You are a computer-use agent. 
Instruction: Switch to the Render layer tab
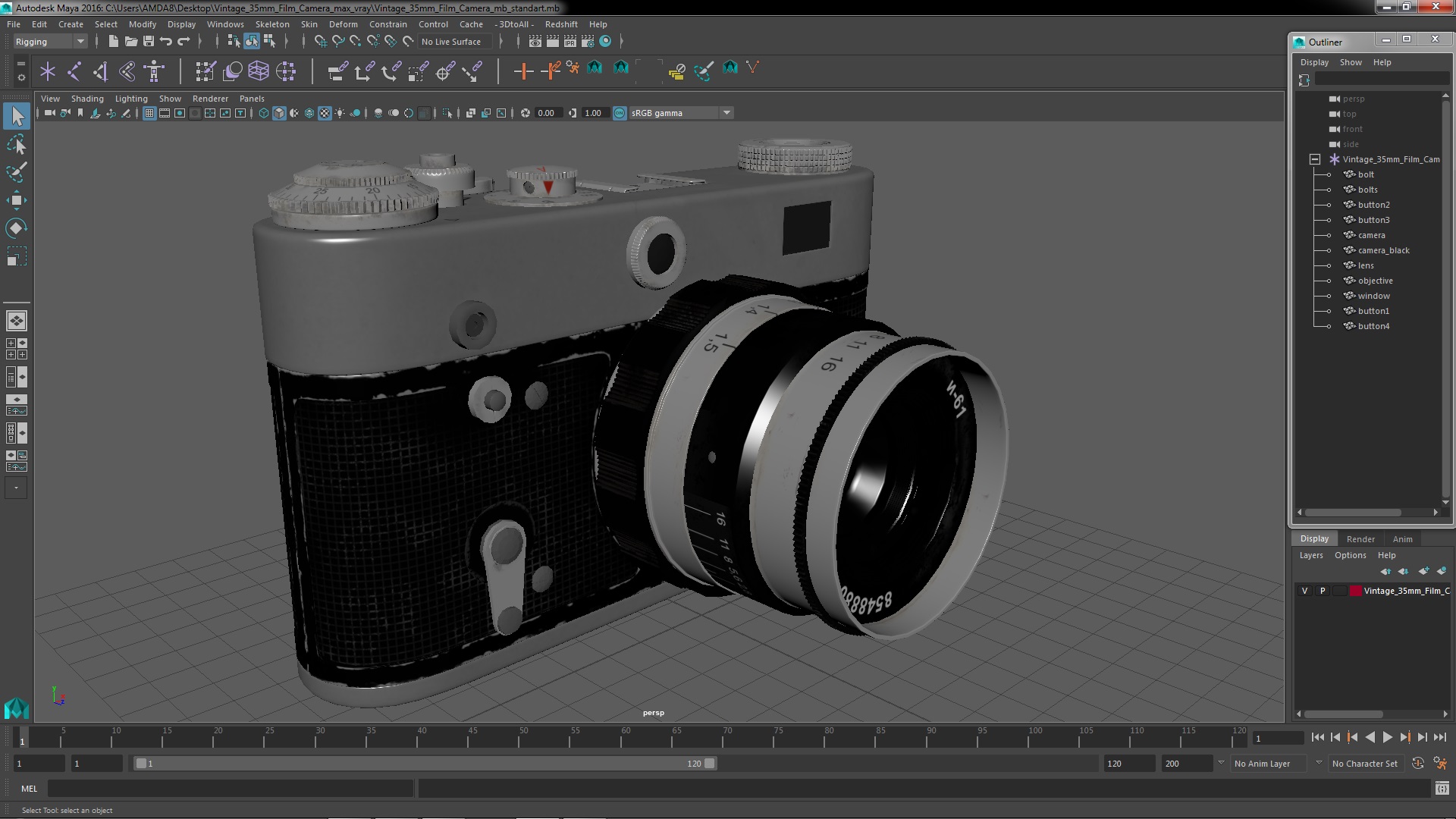coord(1360,539)
